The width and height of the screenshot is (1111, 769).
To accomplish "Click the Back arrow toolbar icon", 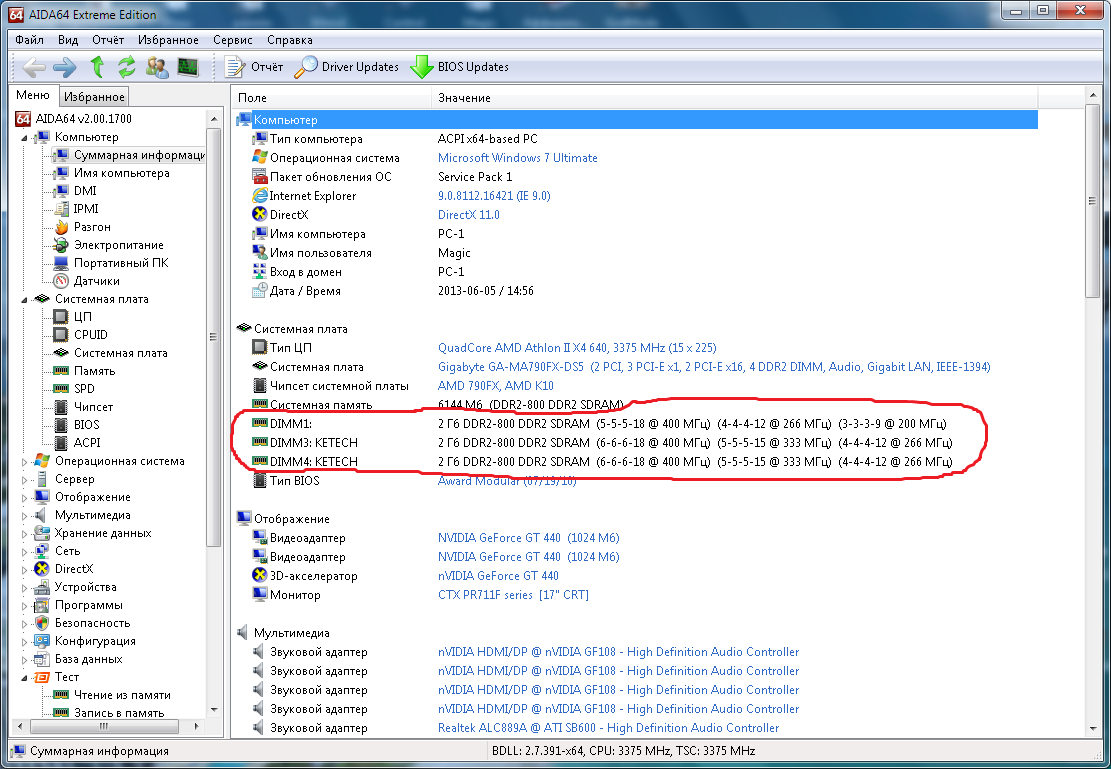I will tap(34, 67).
